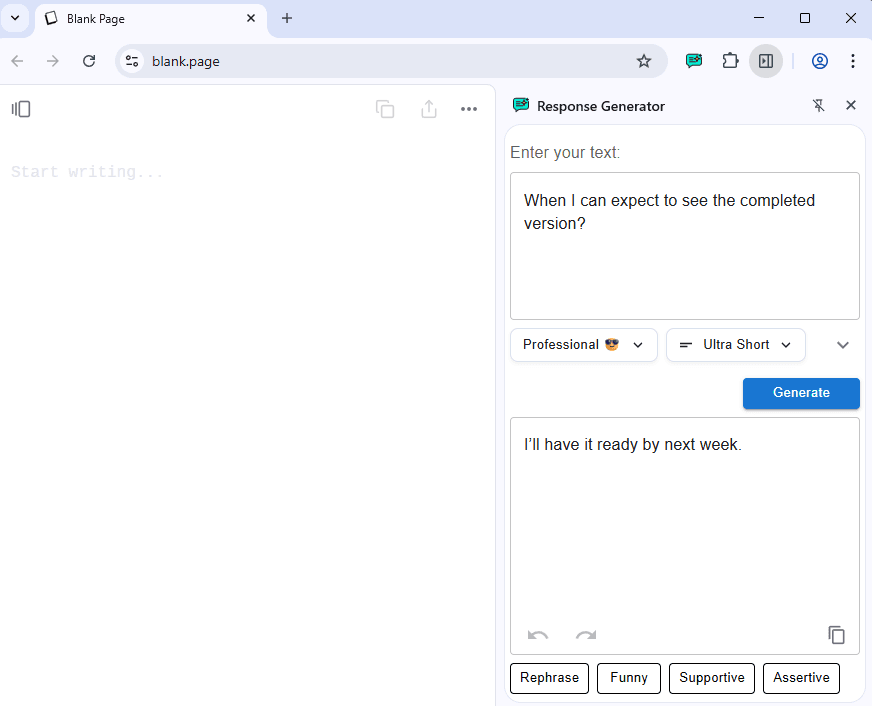Open the green Response Generator extension icon in toolbar
The width and height of the screenshot is (872, 706).
694,61
